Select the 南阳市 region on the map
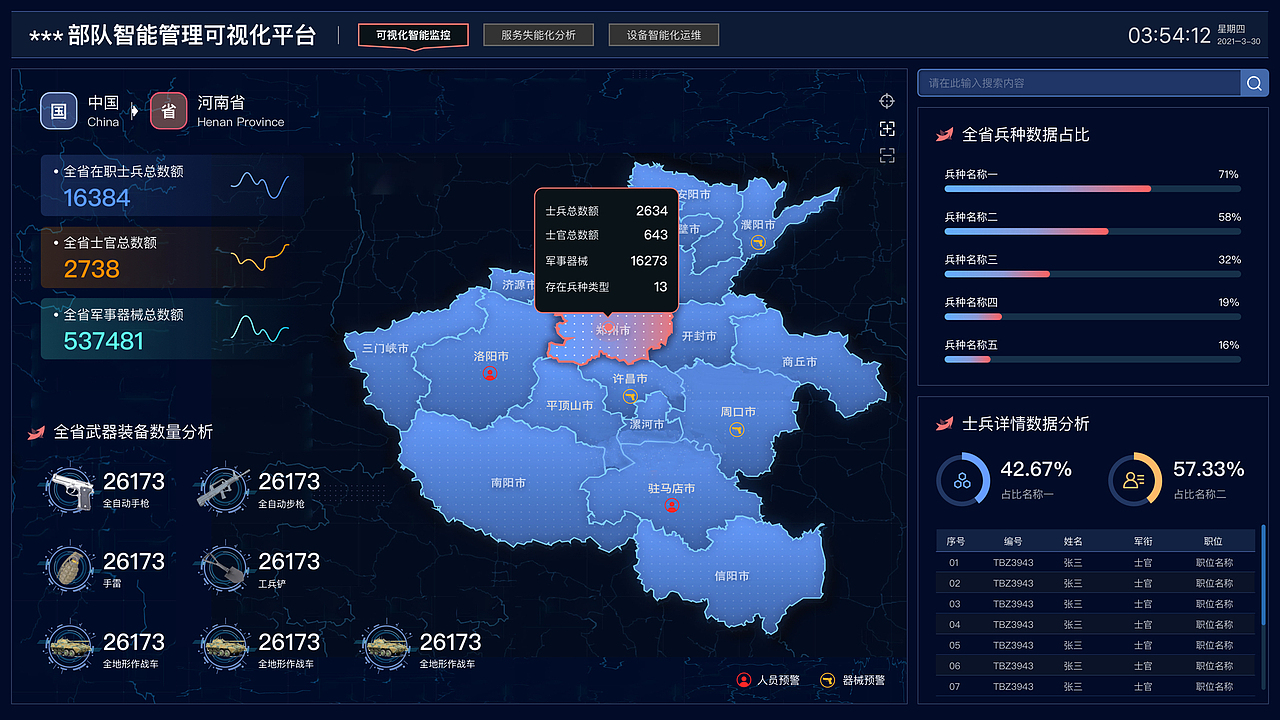The width and height of the screenshot is (1280, 720). click(508, 482)
